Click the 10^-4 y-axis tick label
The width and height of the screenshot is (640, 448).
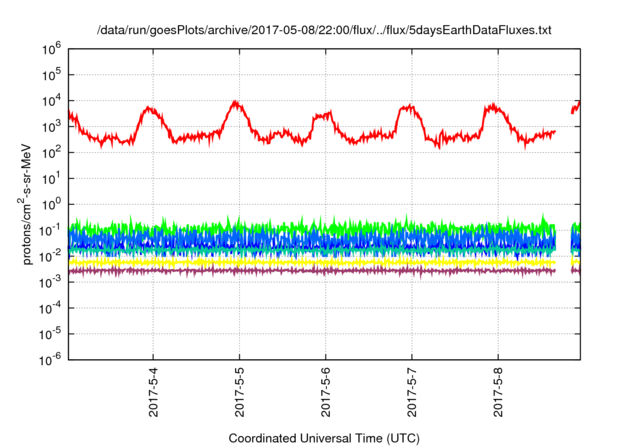pyautogui.click(x=51, y=309)
